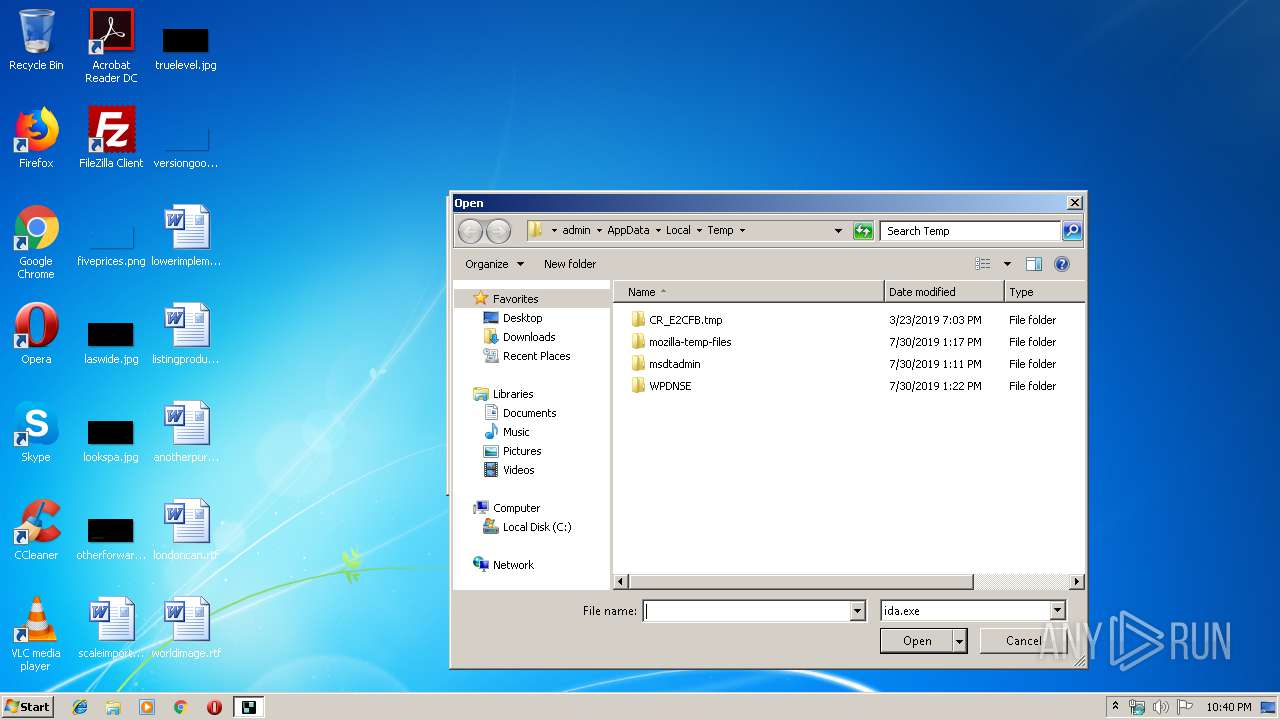Image resolution: width=1280 pixels, height=720 pixels.
Task: Launch Opera desktop shortcut
Action: click(36, 334)
